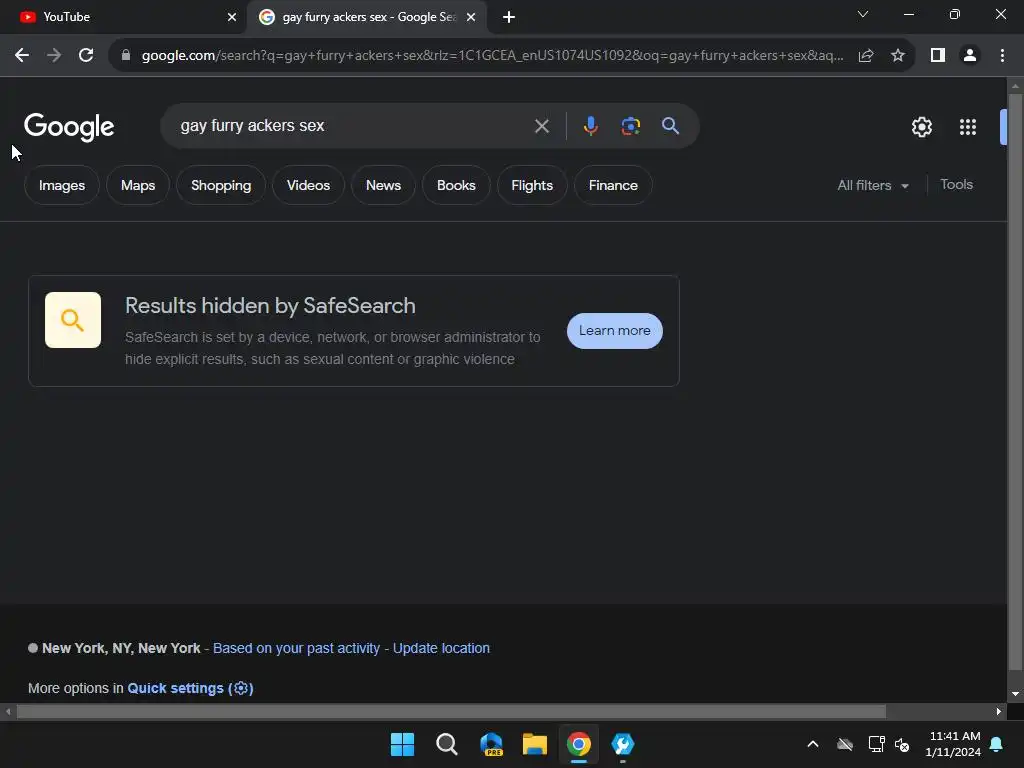Screen dimensions: 1024x768
Task: Open clock and date in taskbar
Action: [x=953, y=744]
